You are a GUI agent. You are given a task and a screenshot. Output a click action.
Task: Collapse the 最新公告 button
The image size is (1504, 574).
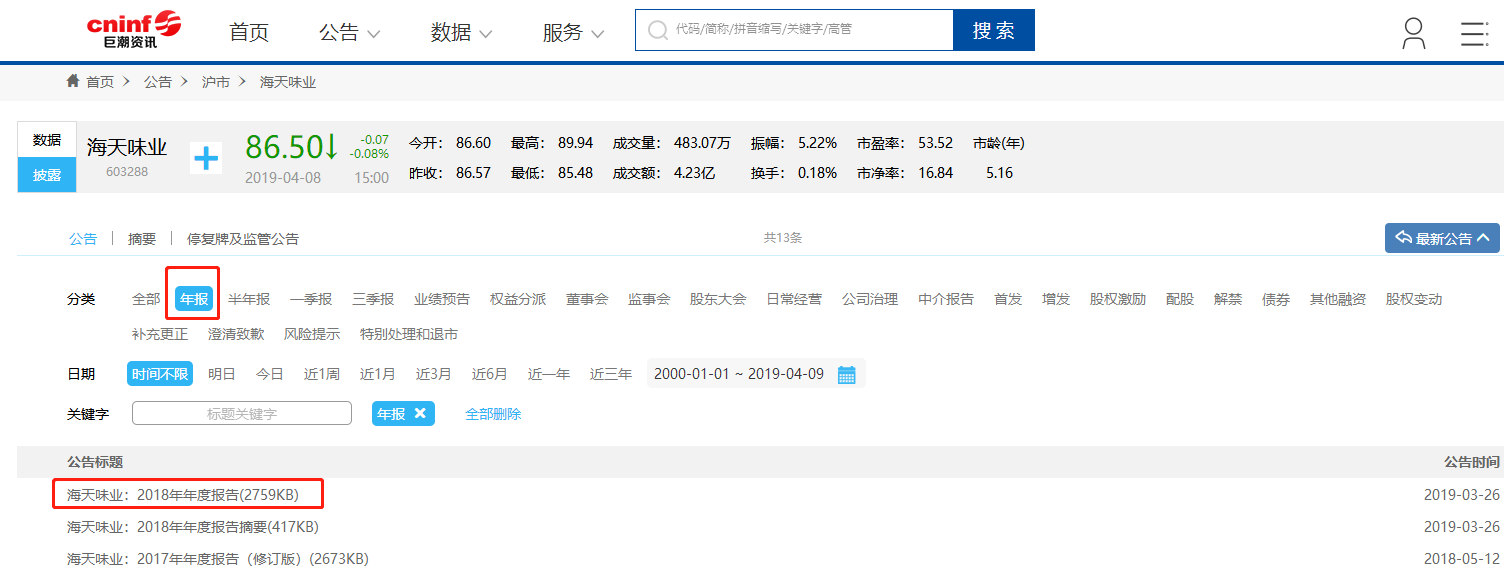tap(1442, 238)
